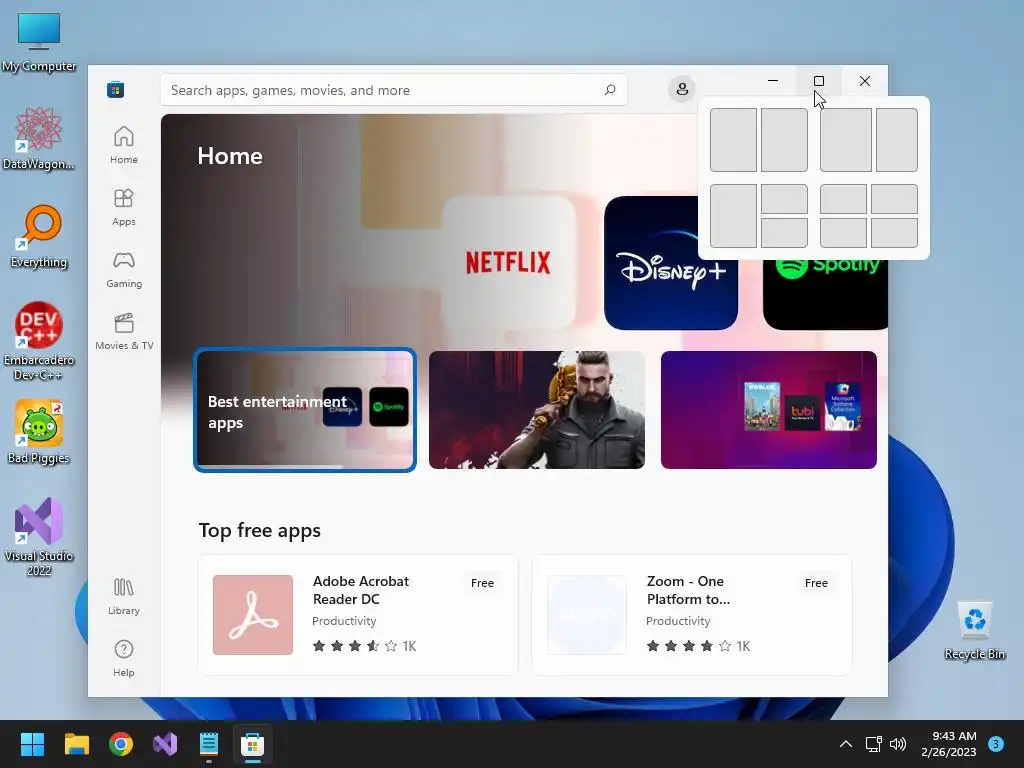
Task: Open the Library in the sidebar
Action: (x=123, y=596)
